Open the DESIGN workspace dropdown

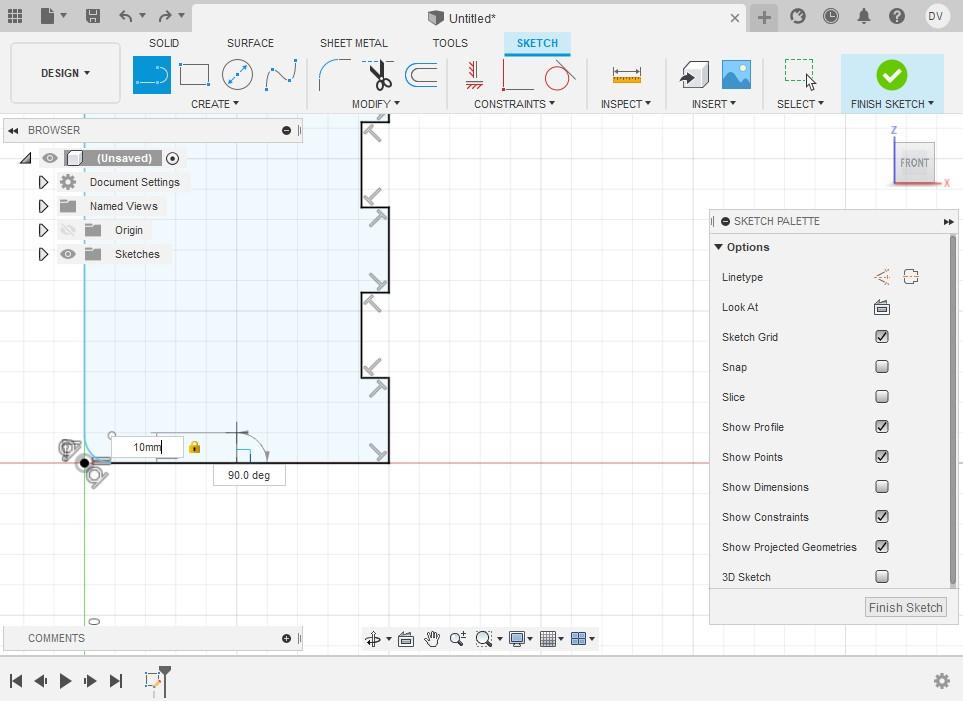pos(65,73)
